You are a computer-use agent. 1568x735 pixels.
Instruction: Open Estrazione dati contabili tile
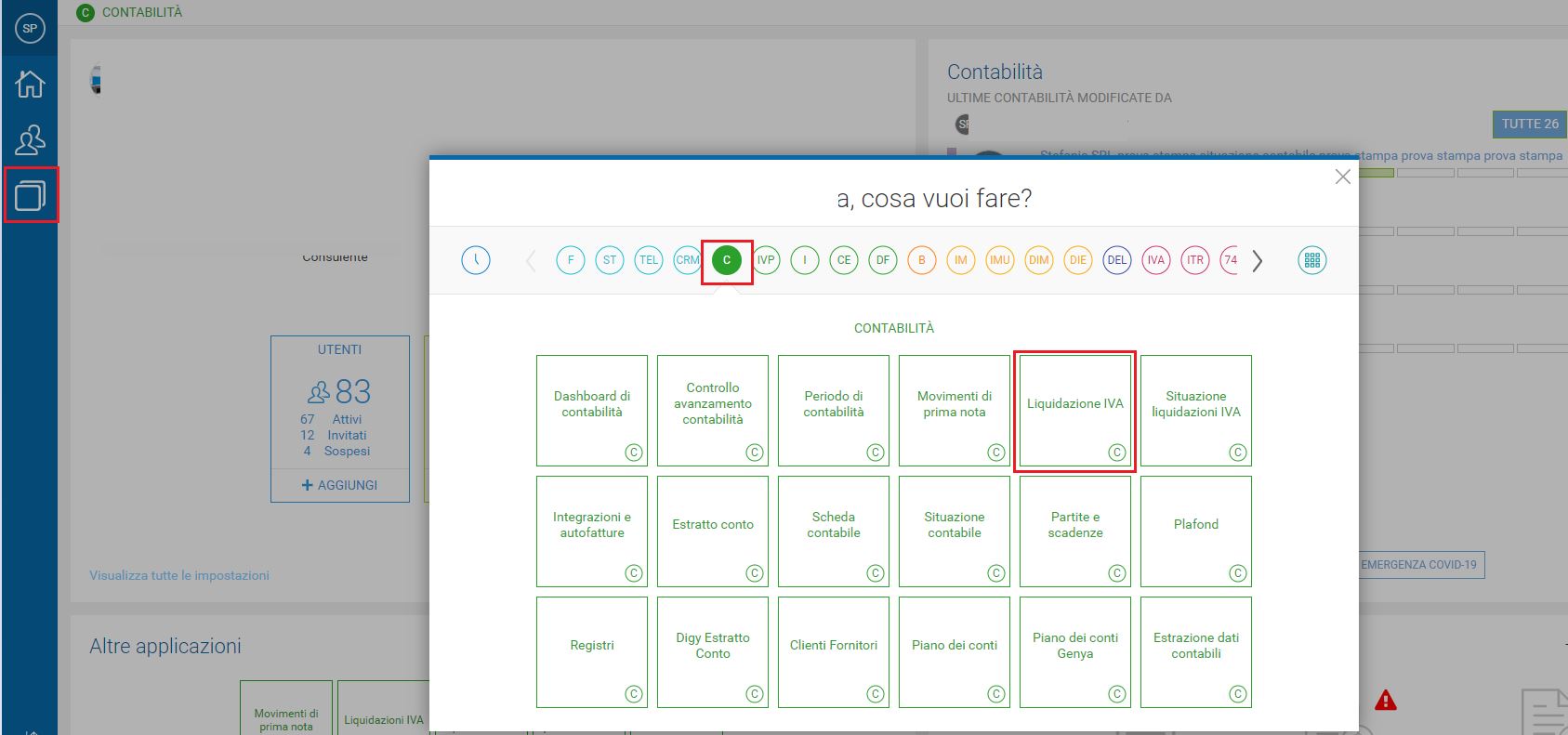[x=1196, y=652]
